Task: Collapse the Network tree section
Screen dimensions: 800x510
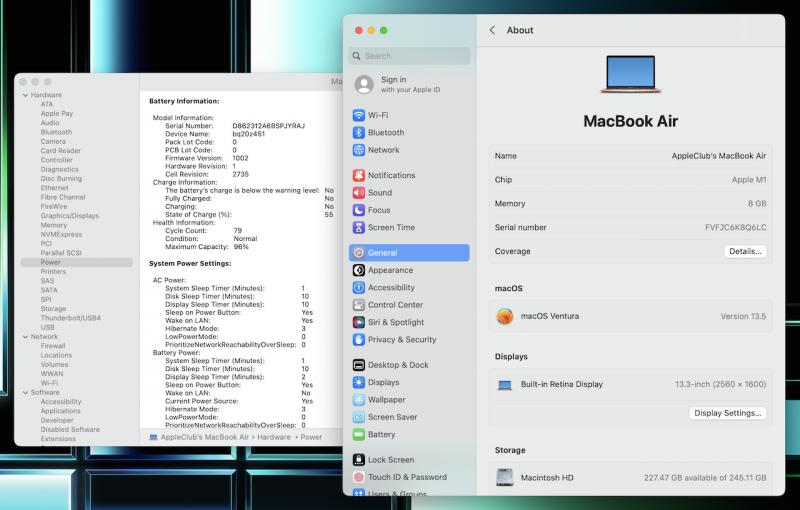Action: 25,337
